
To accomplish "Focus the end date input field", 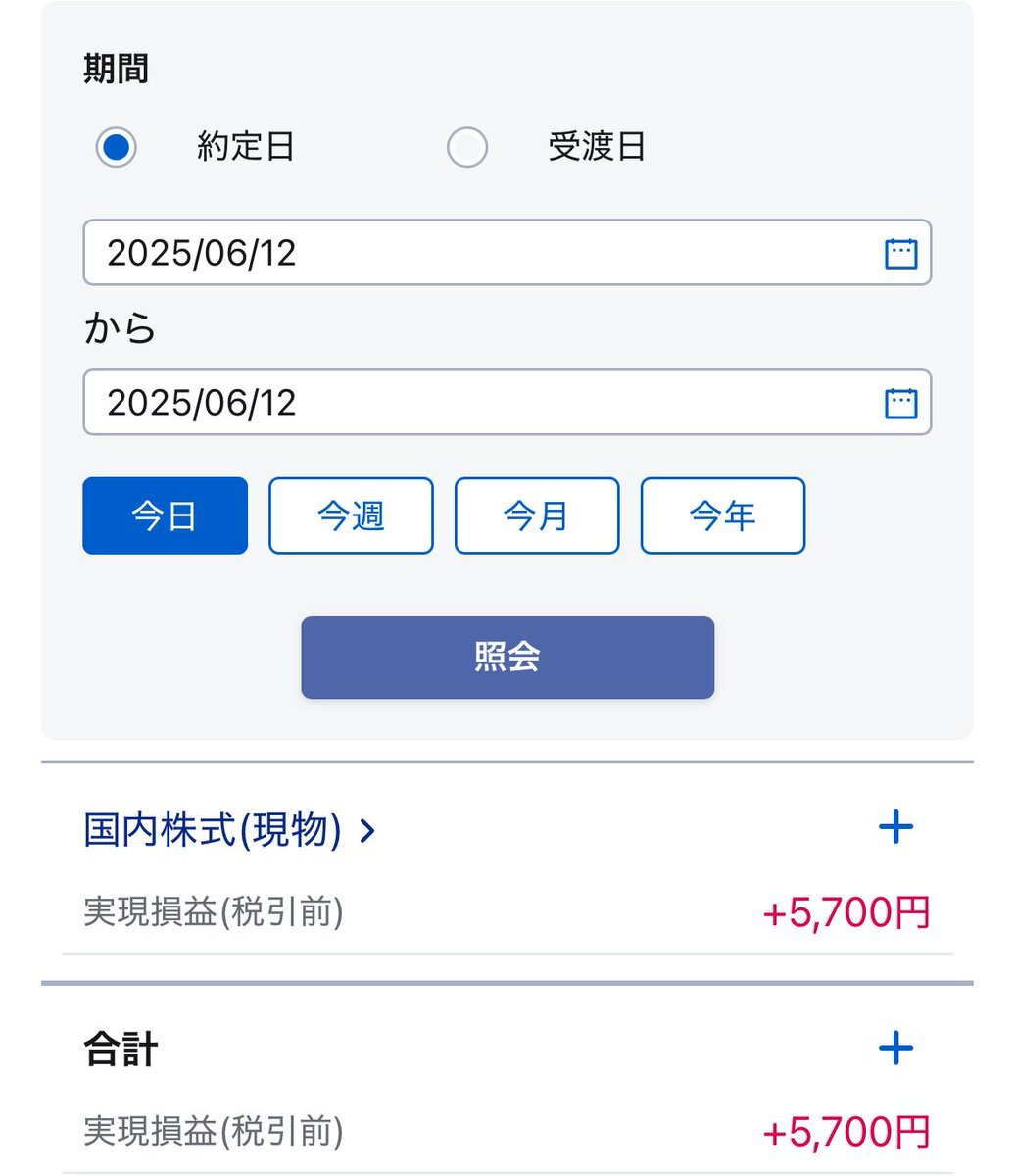I will point(507,403).
